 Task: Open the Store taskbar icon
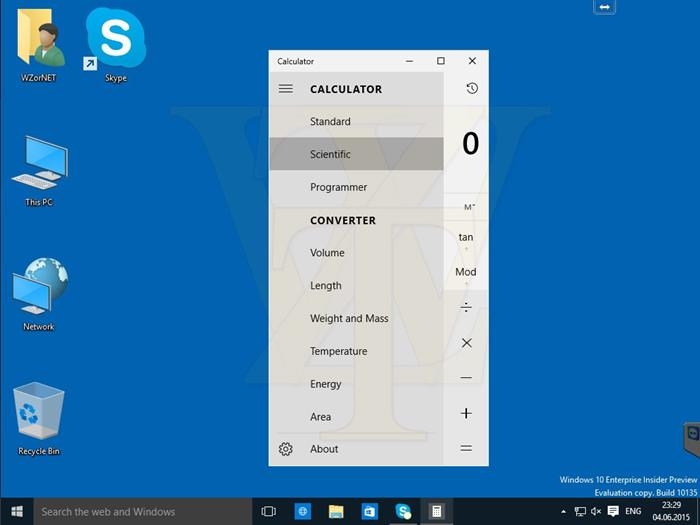pos(370,511)
